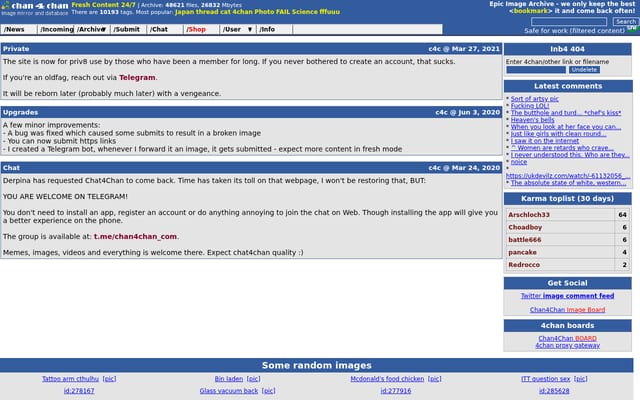Open the 4chan proxy gateway link

pos(567,346)
